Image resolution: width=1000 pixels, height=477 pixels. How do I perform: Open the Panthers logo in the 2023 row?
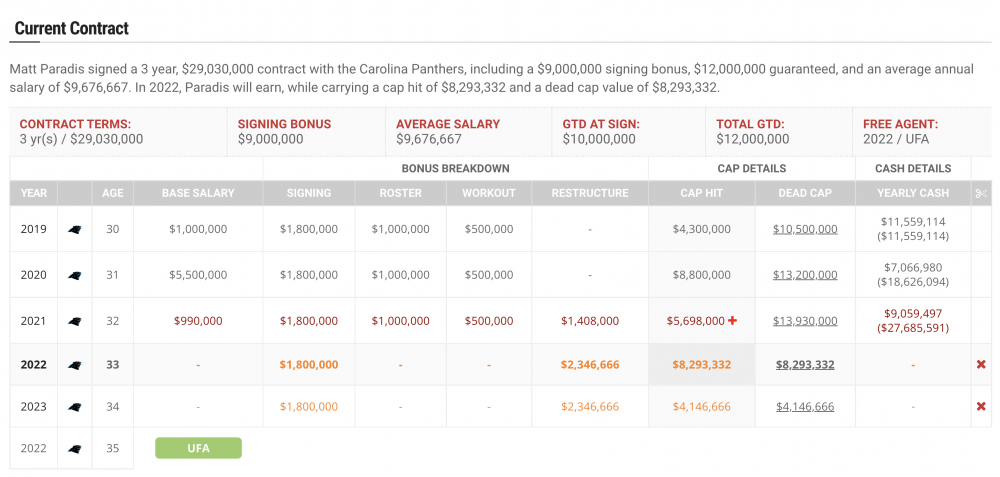74,407
